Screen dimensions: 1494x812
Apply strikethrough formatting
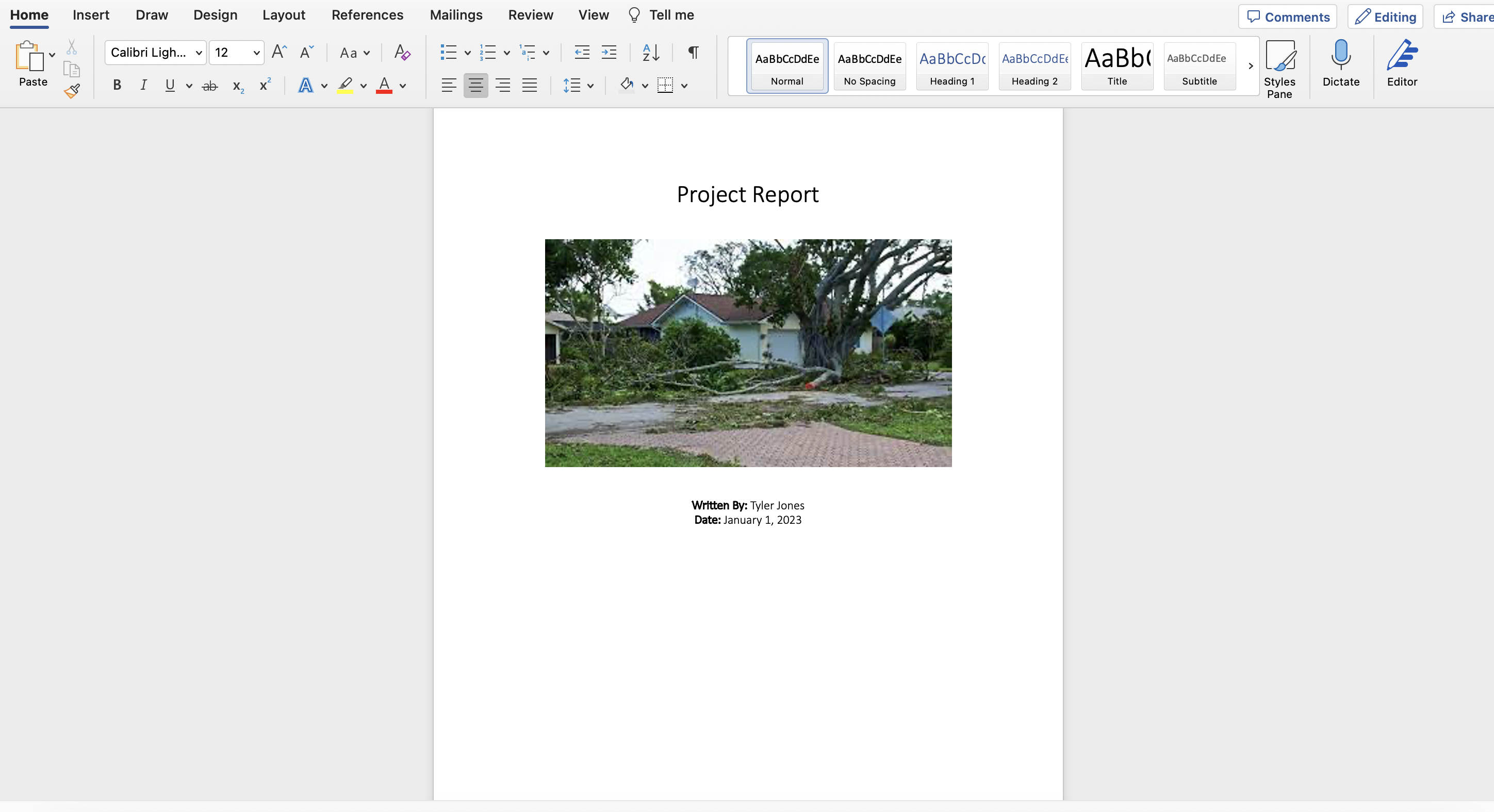click(x=209, y=85)
